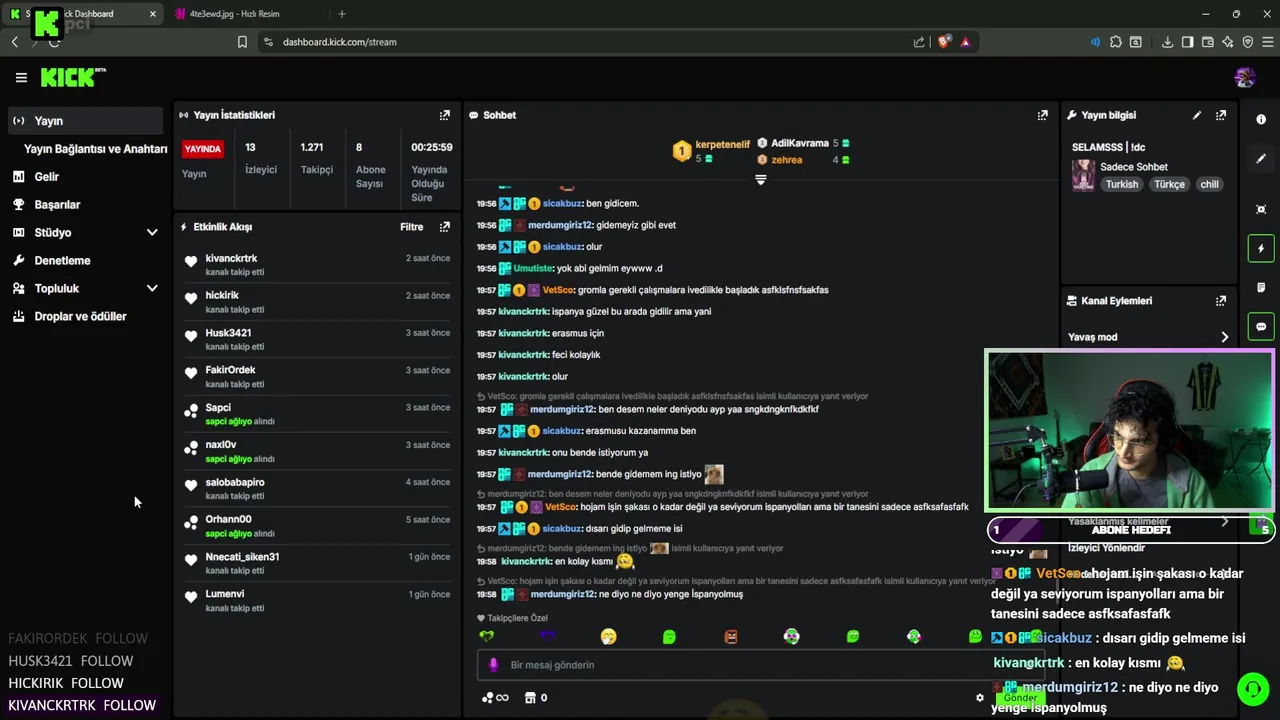Toggle the browser sidebar panel icon

tap(1187, 42)
